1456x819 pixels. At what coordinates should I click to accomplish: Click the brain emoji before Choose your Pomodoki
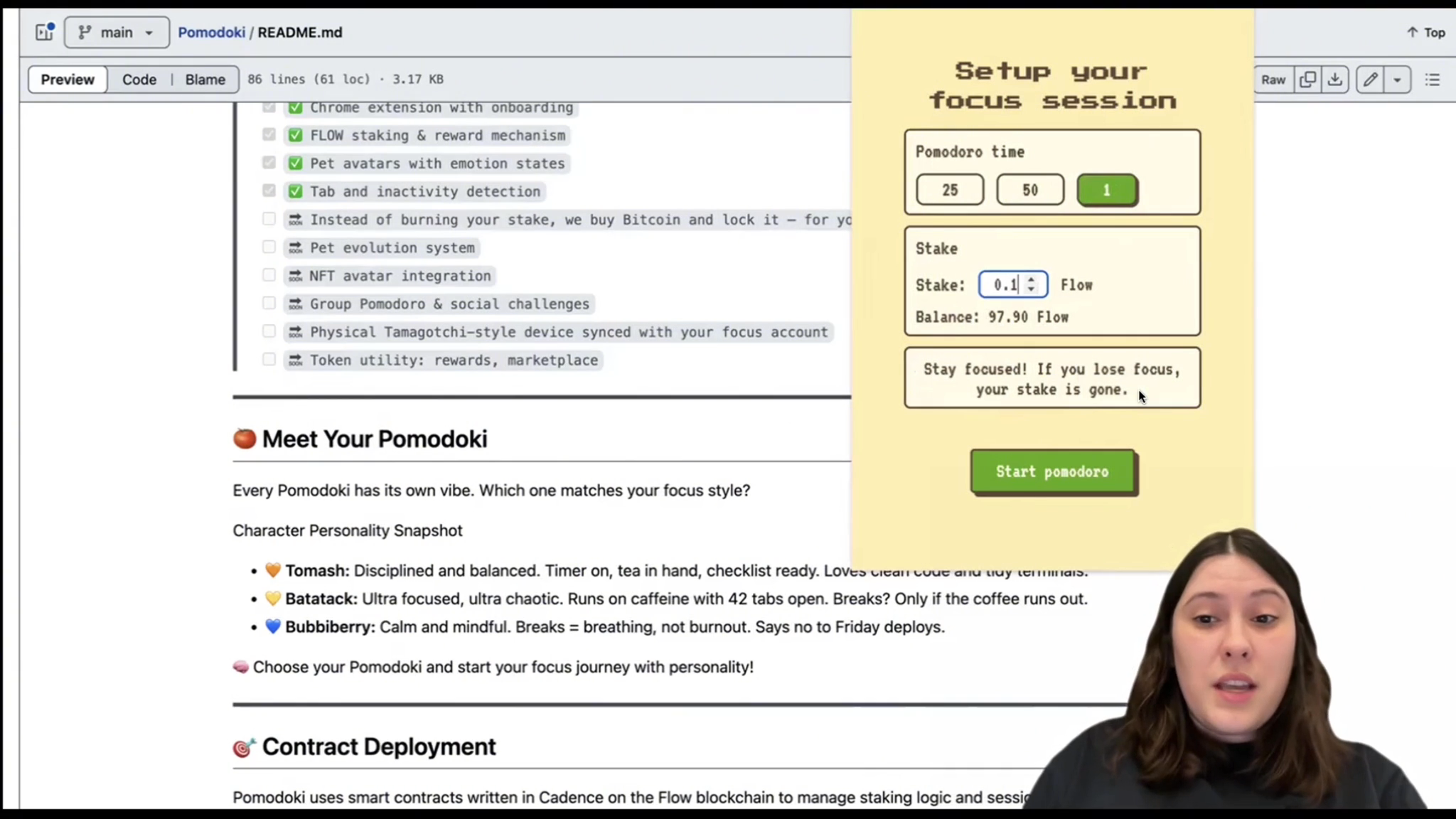click(x=241, y=667)
